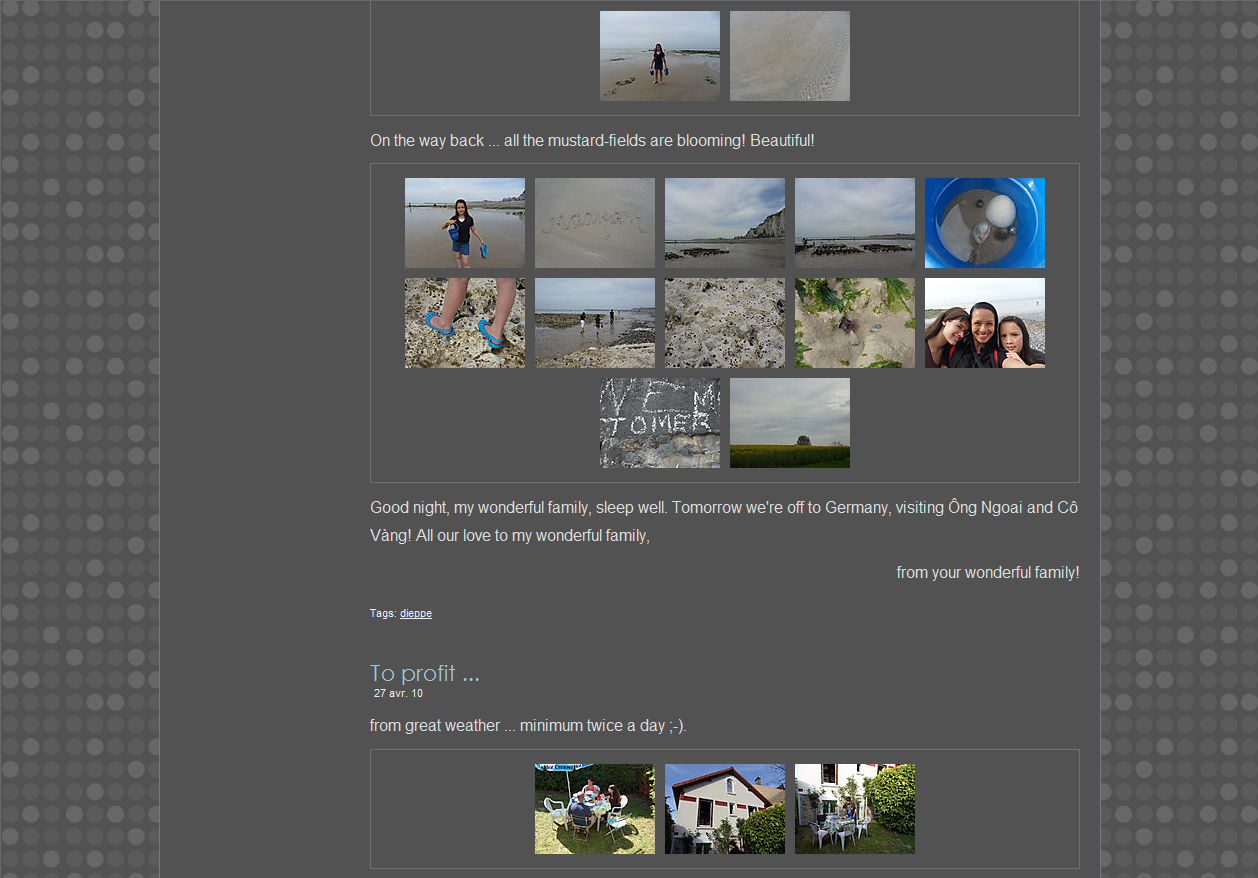
Task: Open the 'To profit ...' post title
Action: pyautogui.click(x=424, y=673)
